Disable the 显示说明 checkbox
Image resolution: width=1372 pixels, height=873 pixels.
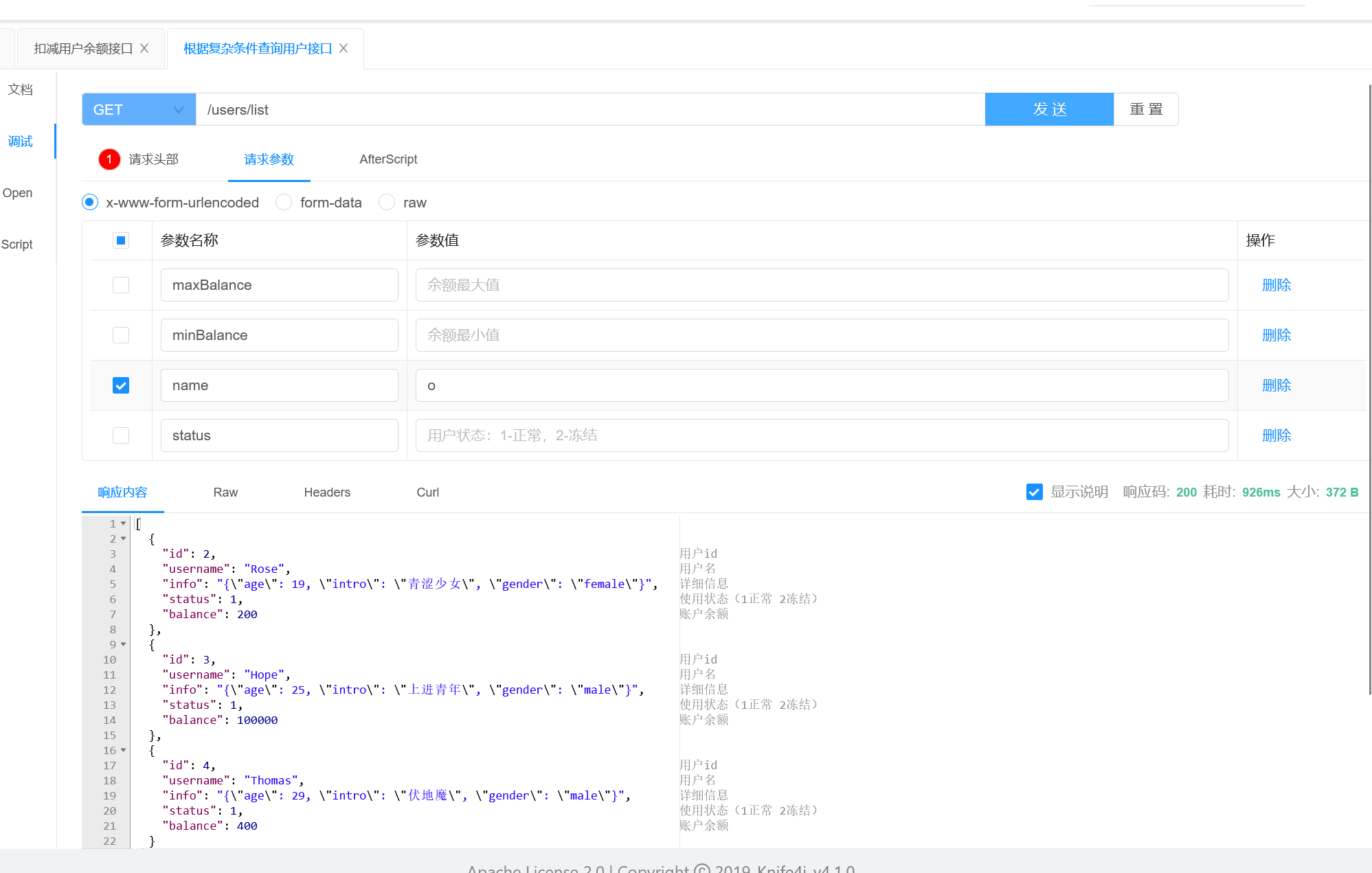point(1034,492)
